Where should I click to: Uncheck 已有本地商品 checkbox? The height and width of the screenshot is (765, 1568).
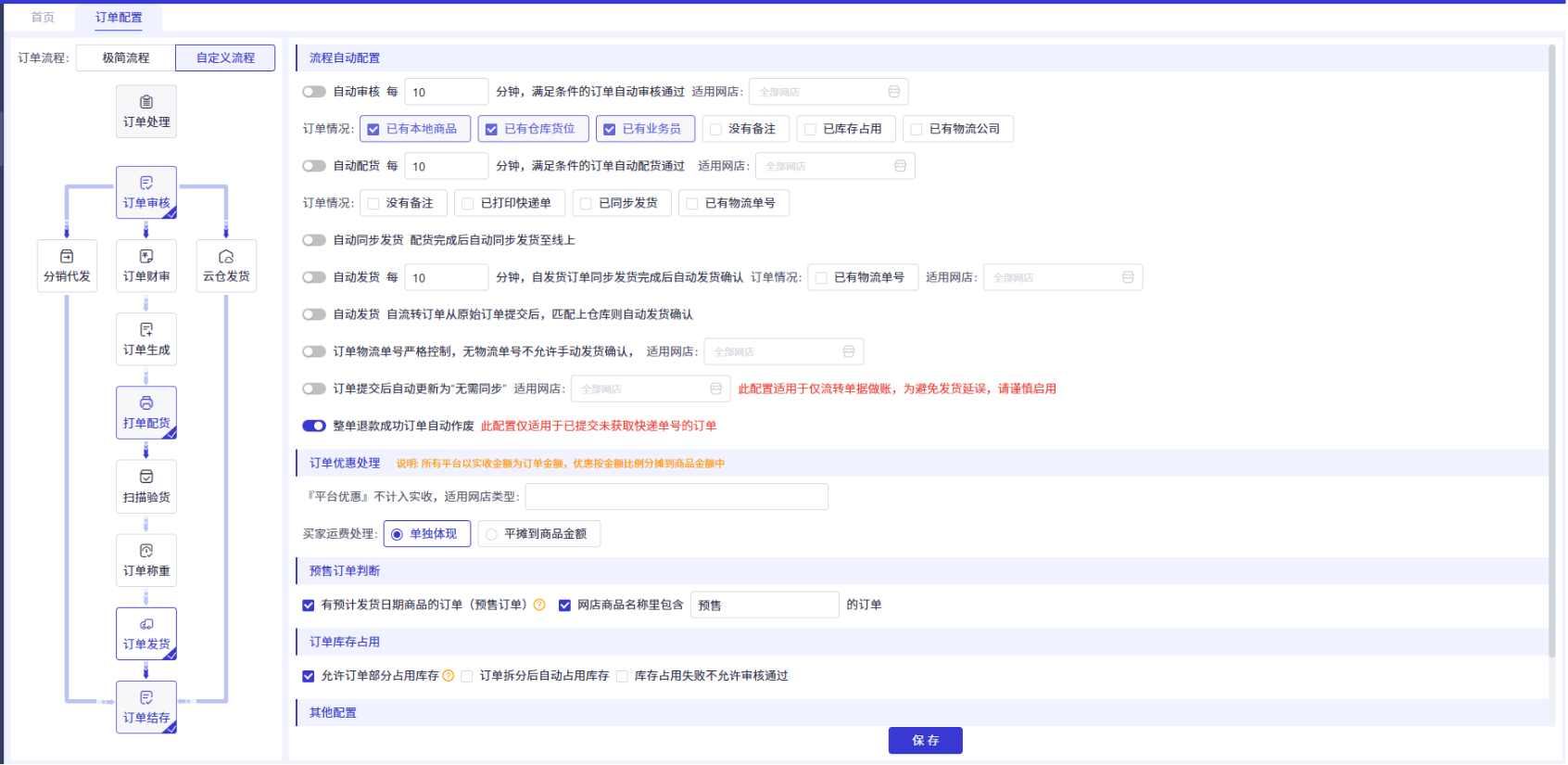[x=373, y=129]
